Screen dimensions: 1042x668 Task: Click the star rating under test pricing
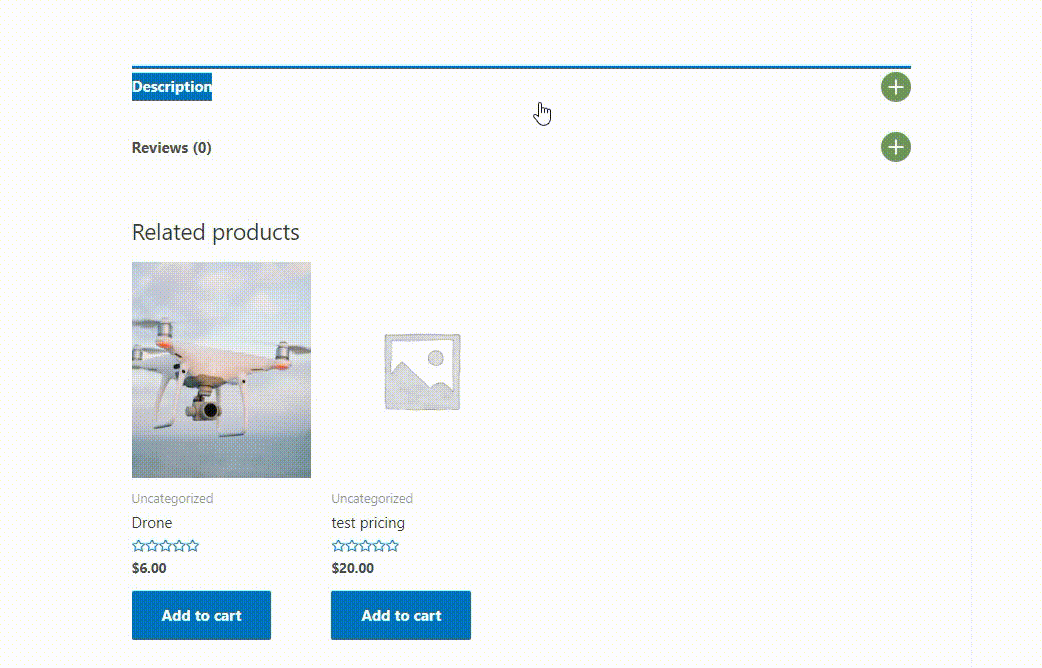pos(365,546)
